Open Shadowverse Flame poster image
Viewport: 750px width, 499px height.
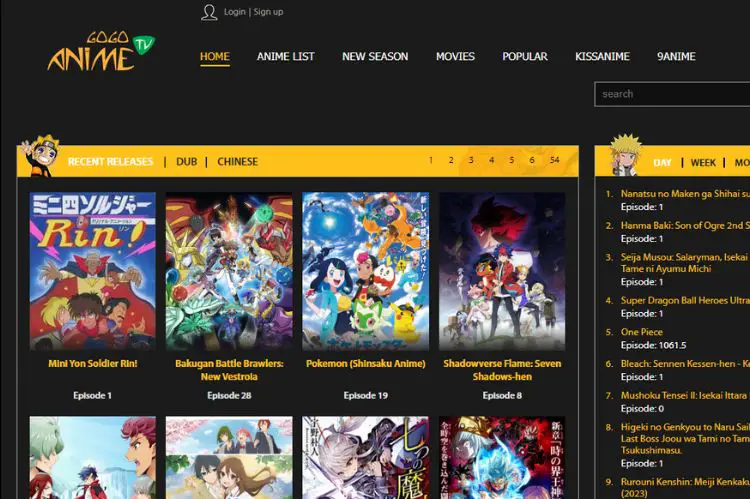click(502, 271)
